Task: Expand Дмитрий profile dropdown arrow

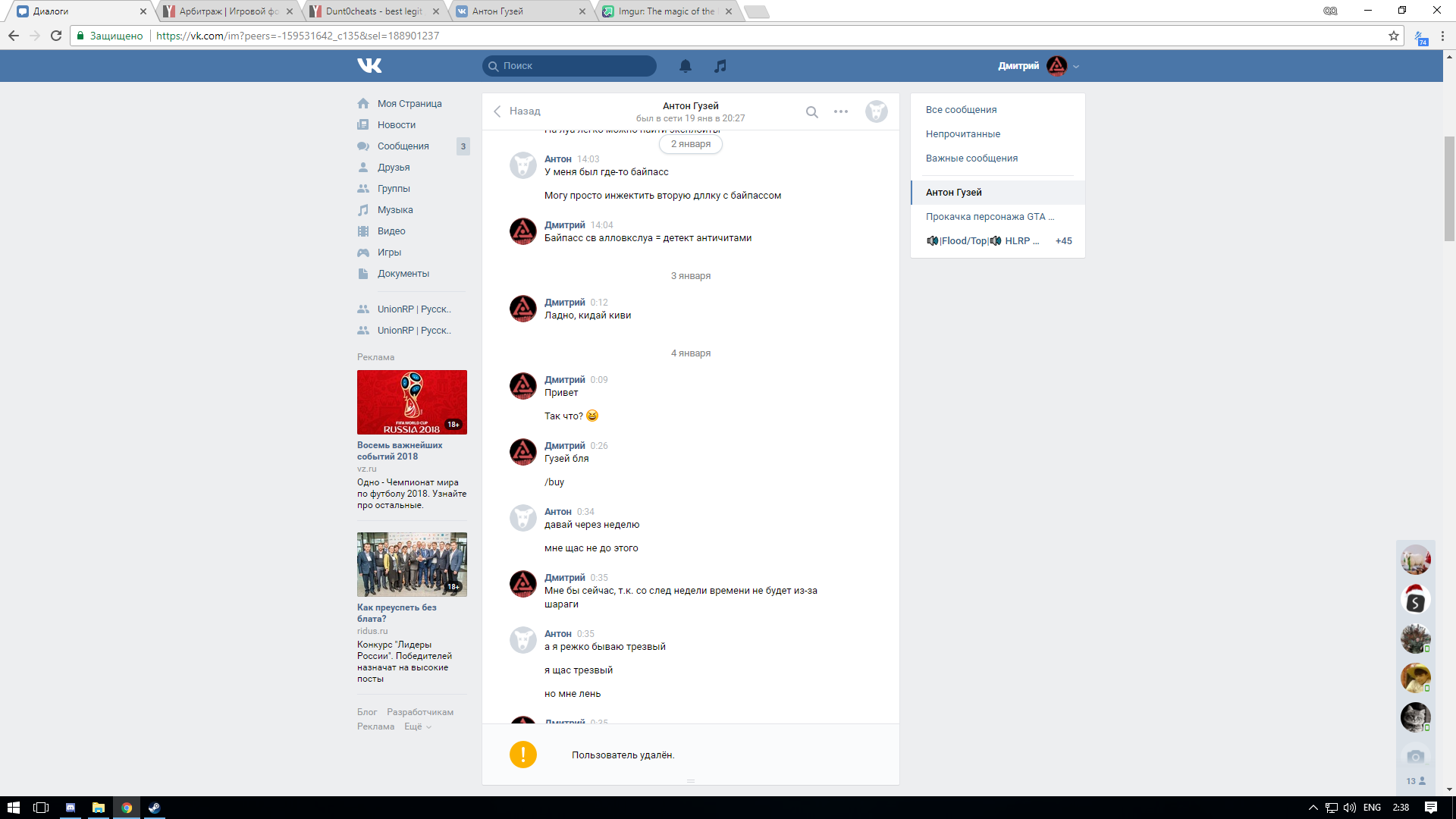Action: pyautogui.click(x=1076, y=67)
